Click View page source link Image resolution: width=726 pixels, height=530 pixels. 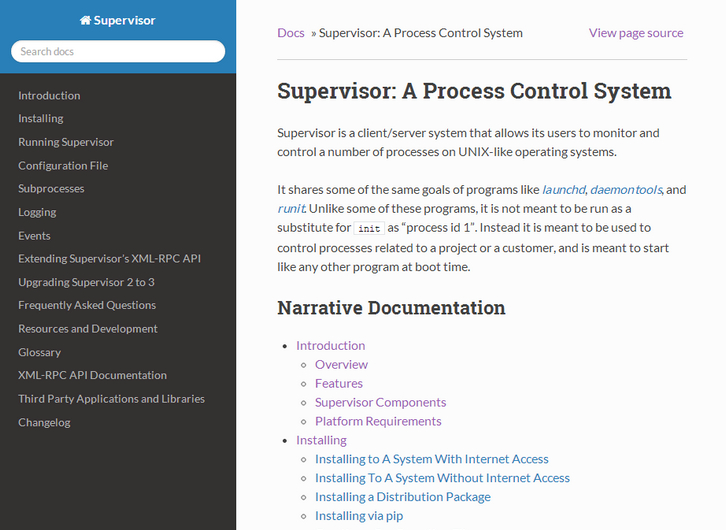(636, 33)
